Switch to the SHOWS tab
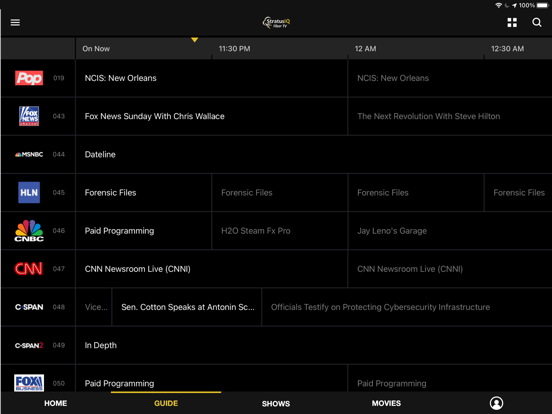552x414 pixels. coord(276,403)
